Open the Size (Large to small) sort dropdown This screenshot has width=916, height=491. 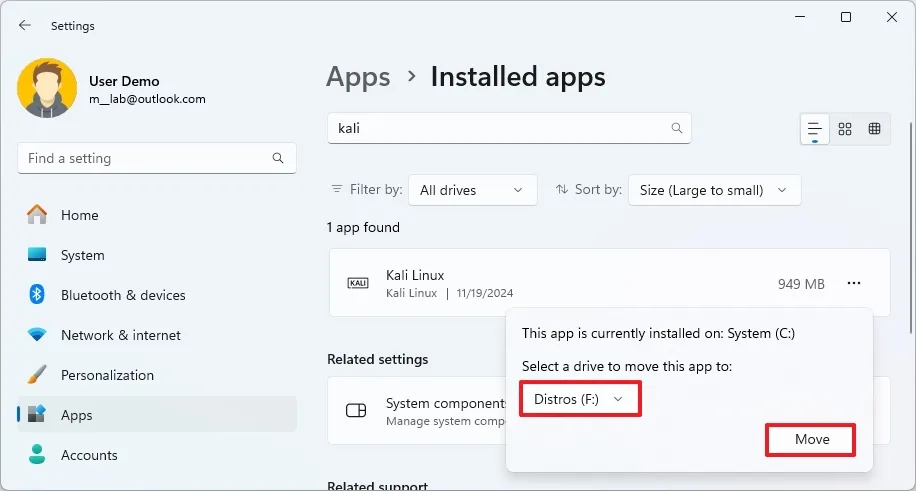(x=714, y=190)
